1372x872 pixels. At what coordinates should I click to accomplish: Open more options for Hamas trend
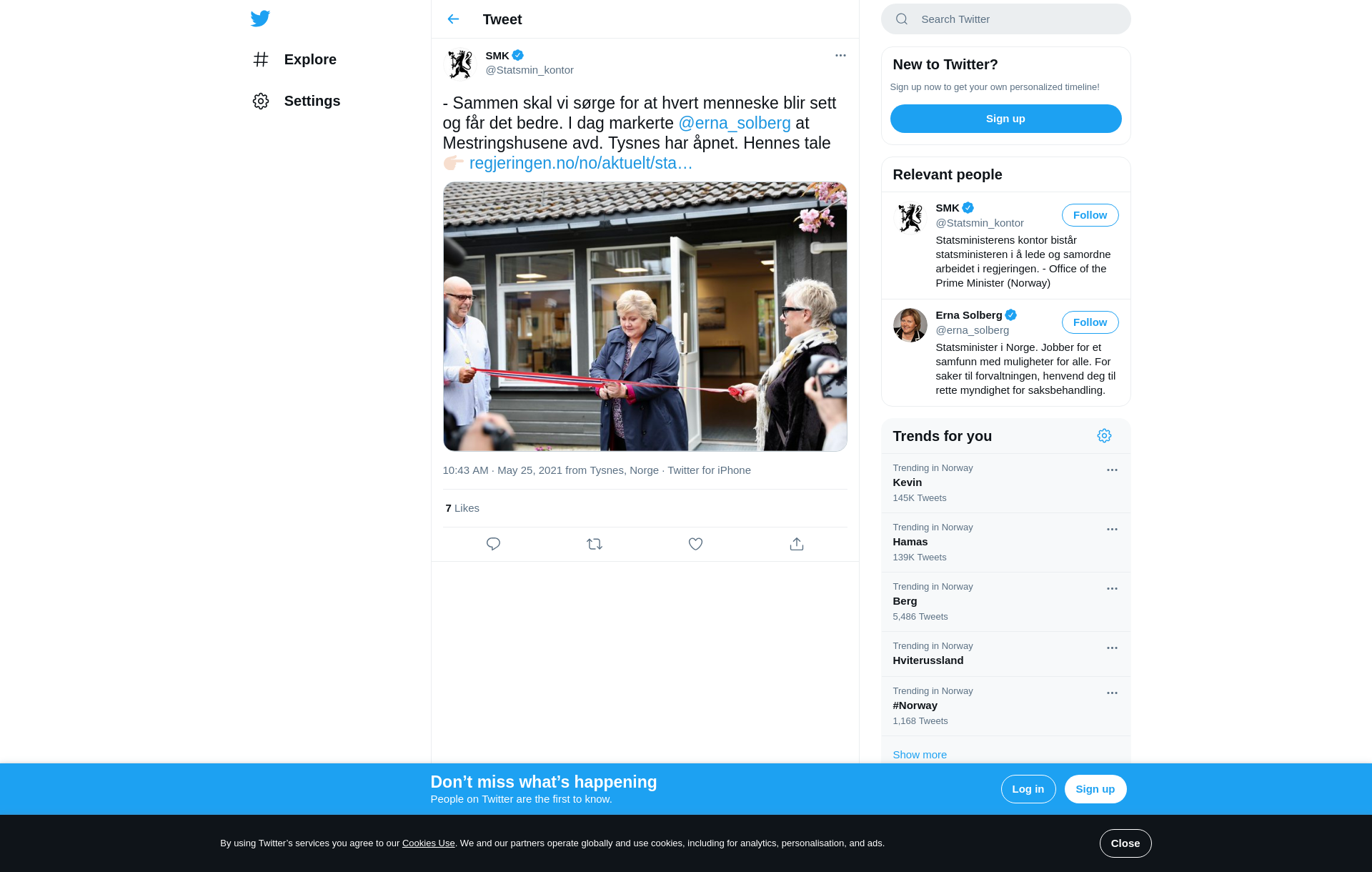1112,529
